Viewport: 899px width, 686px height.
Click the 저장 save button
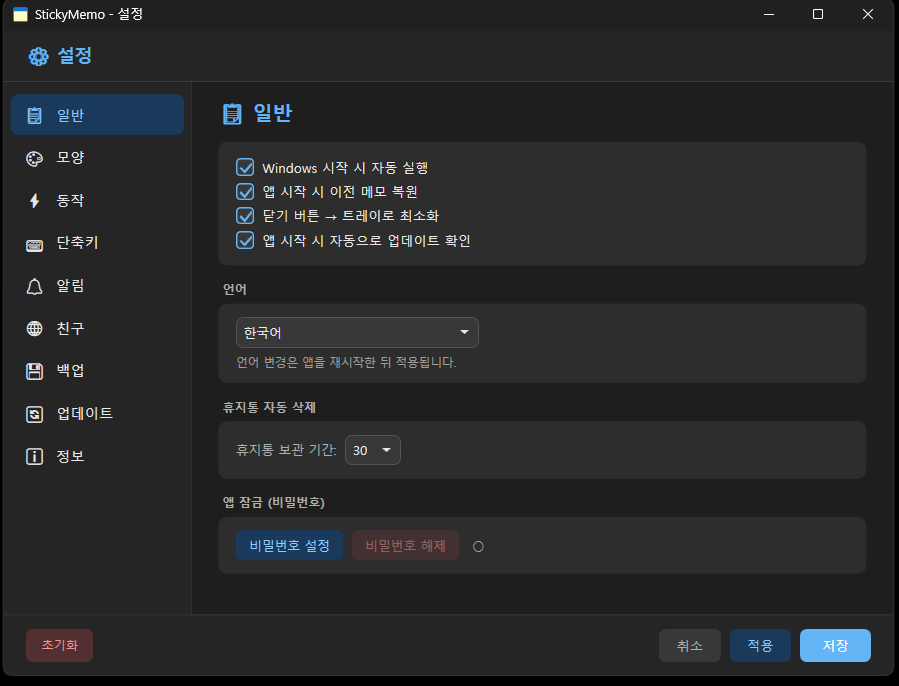point(835,646)
